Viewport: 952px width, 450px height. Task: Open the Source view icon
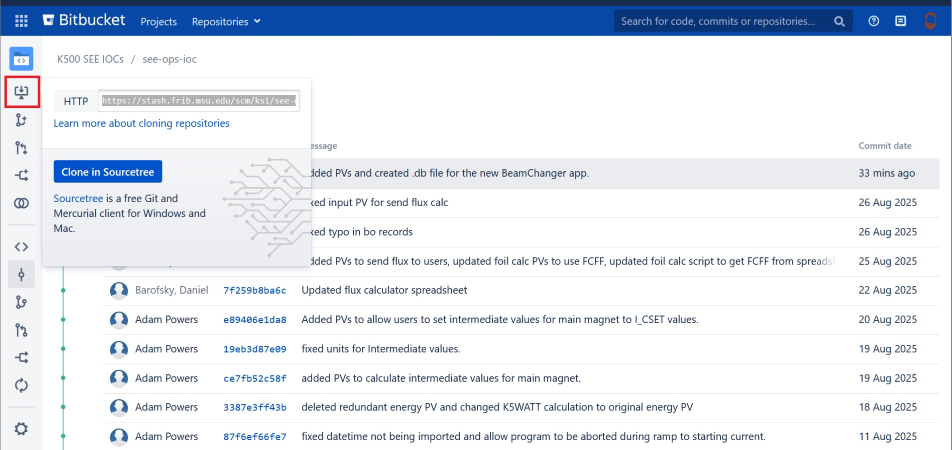pyautogui.click(x=21, y=246)
